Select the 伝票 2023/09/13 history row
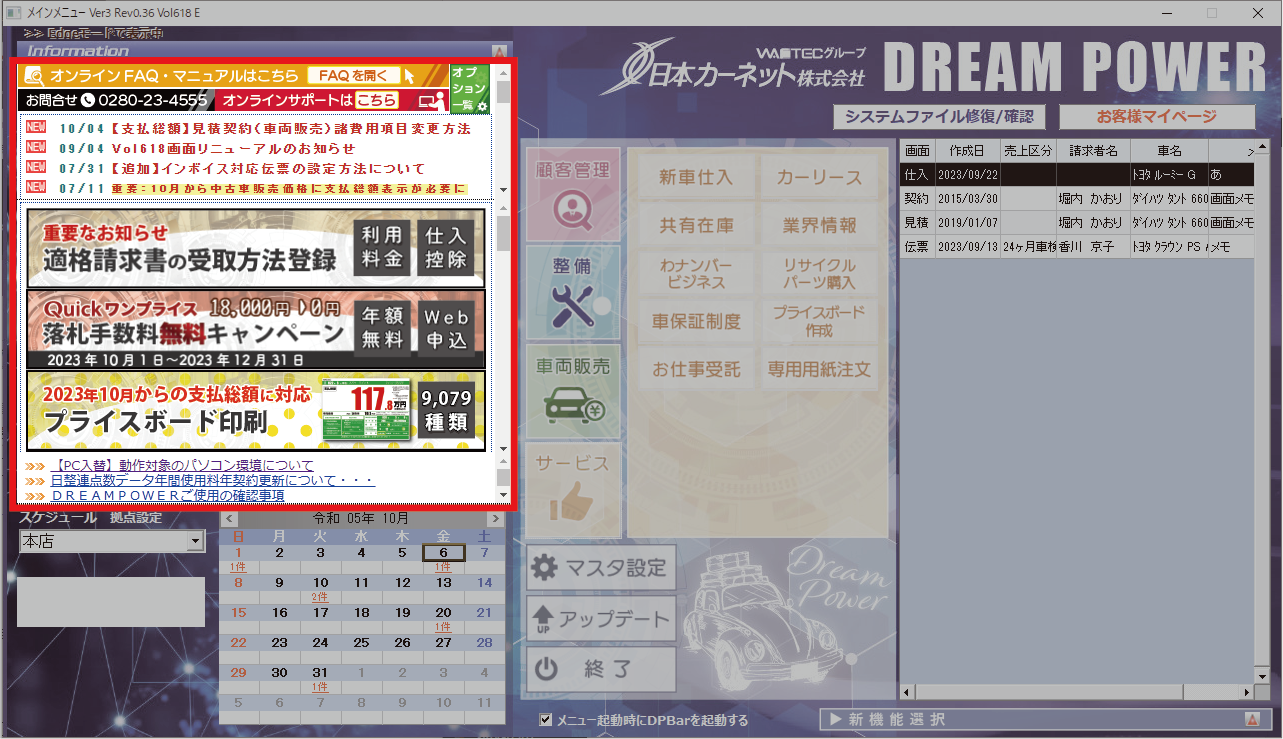This screenshot has height=739, width=1283. pos(1077,246)
